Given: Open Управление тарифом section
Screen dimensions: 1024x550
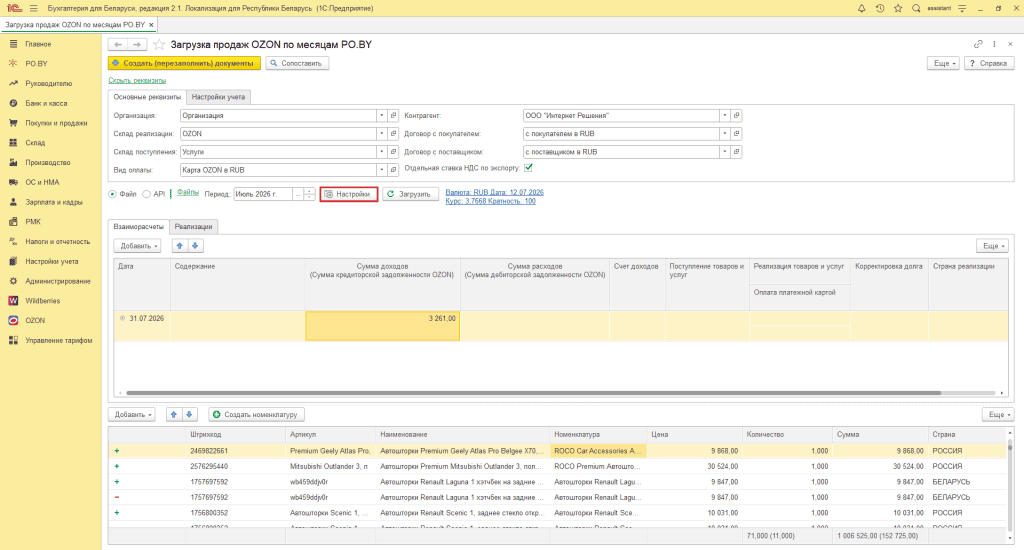Looking at the screenshot, I should [x=59, y=340].
